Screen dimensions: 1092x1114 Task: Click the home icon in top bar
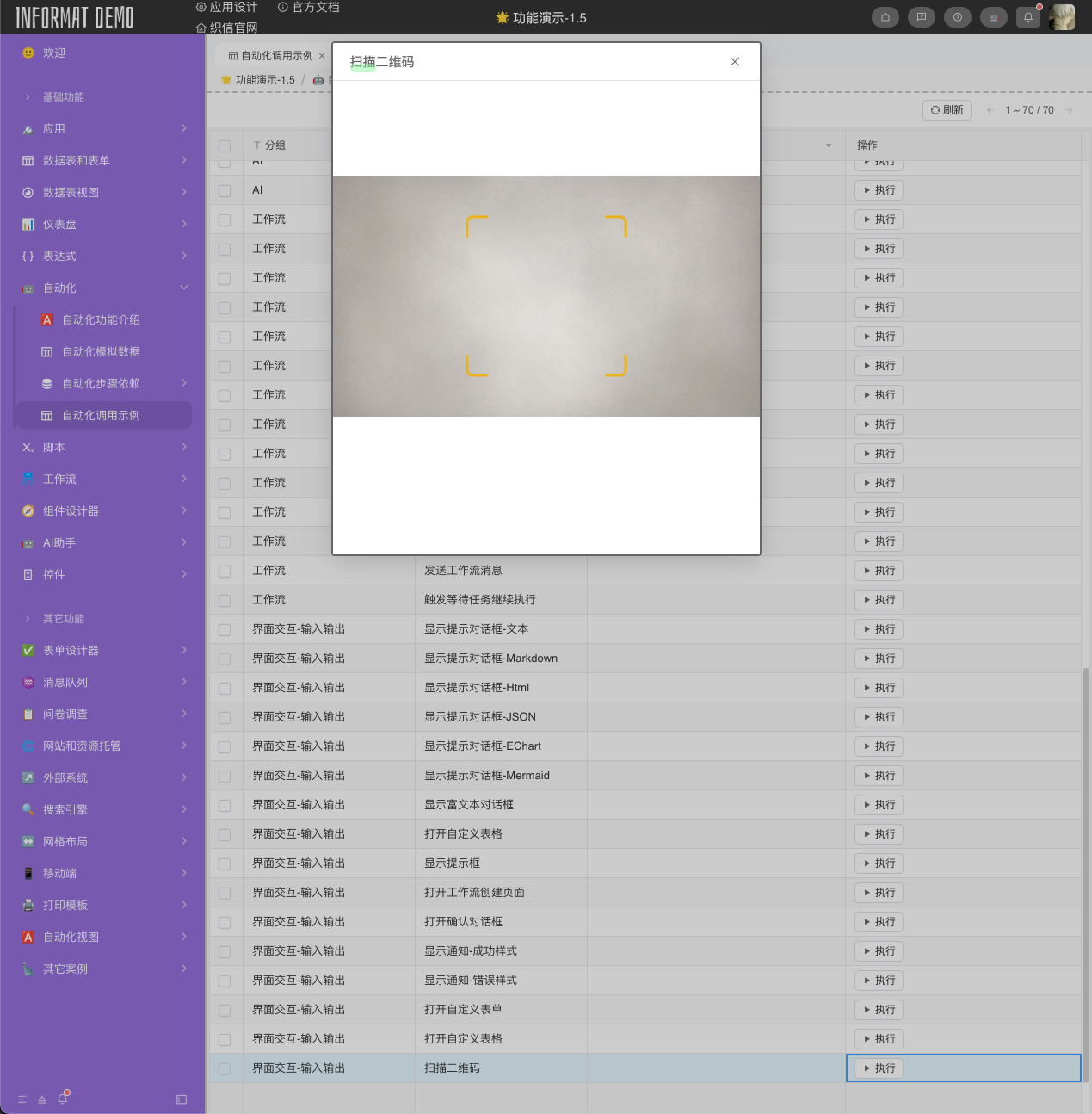tap(885, 17)
